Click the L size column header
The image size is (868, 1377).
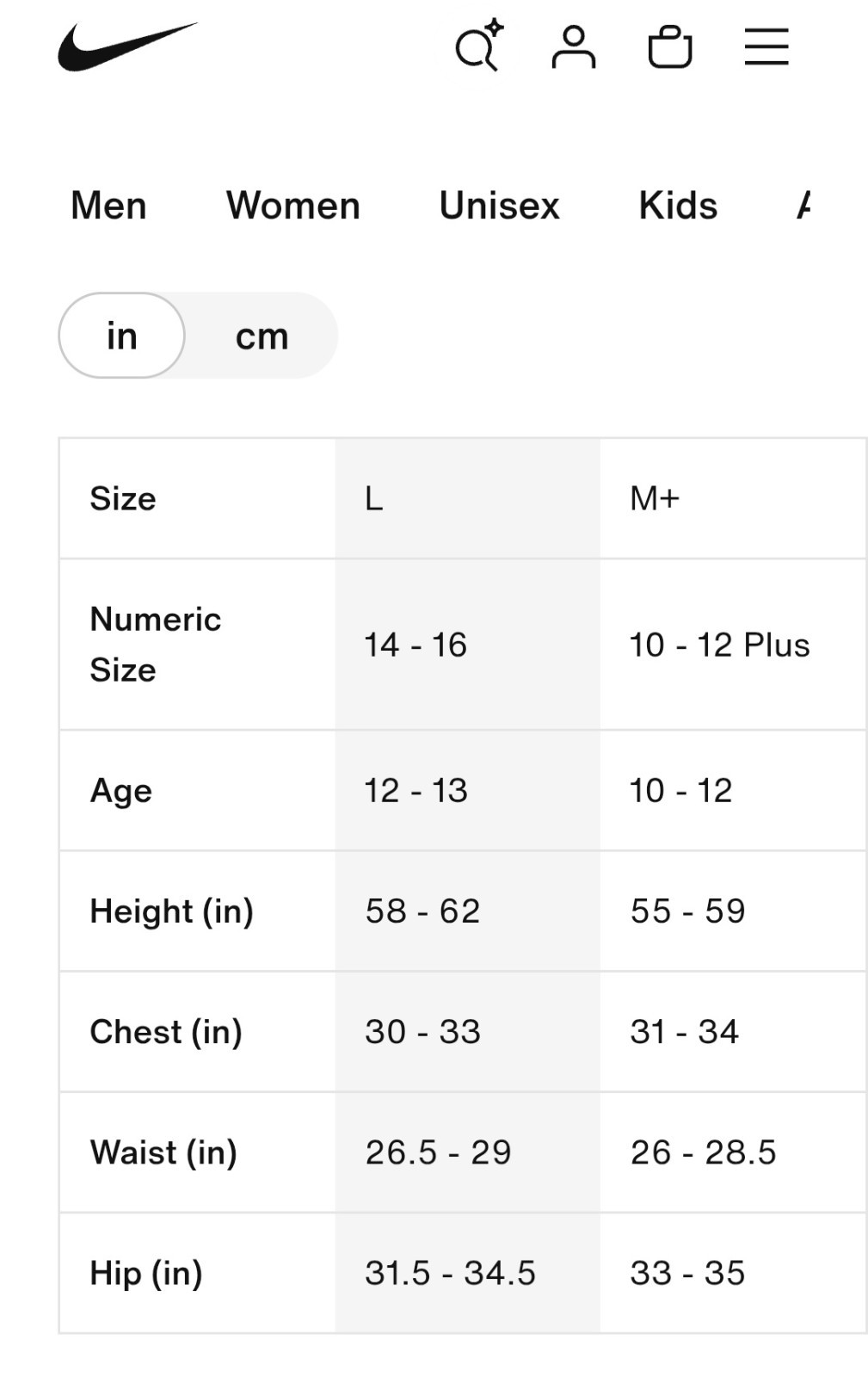374,498
